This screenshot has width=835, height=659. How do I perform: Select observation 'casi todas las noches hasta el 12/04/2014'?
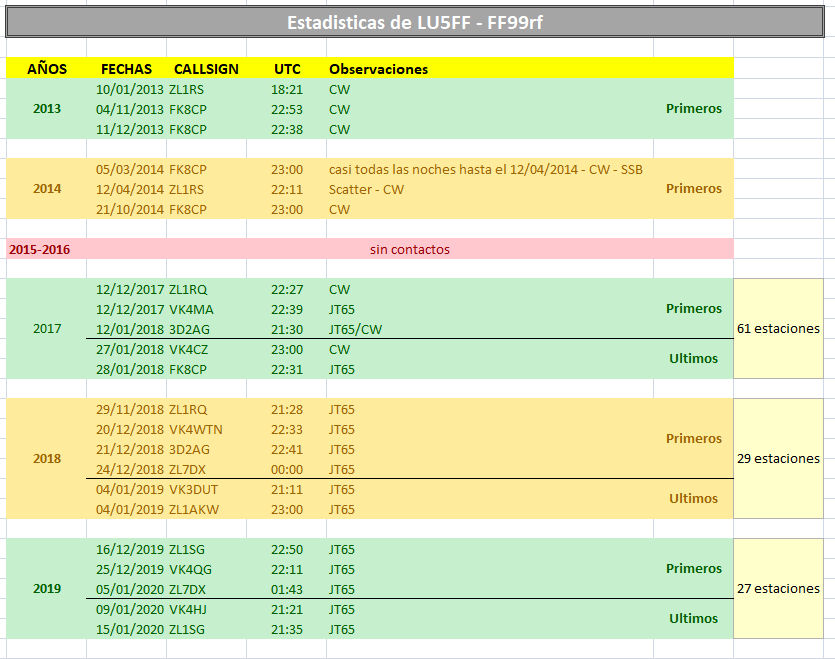(486, 169)
